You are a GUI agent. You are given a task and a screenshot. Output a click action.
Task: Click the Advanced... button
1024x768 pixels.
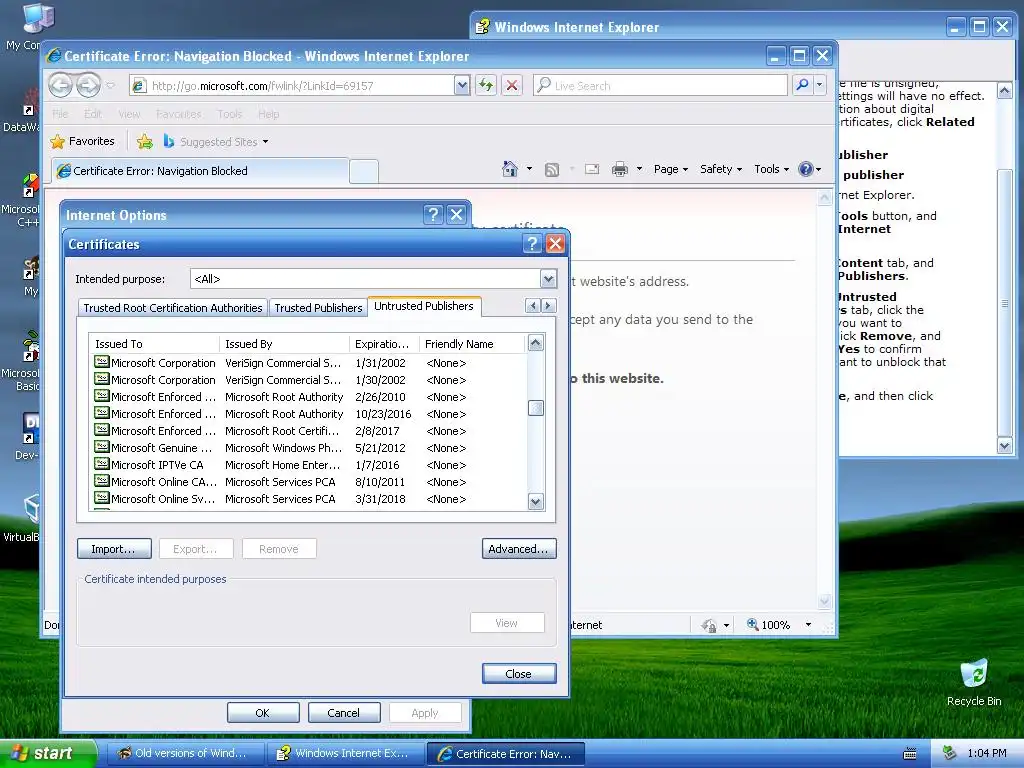click(x=519, y=549)
